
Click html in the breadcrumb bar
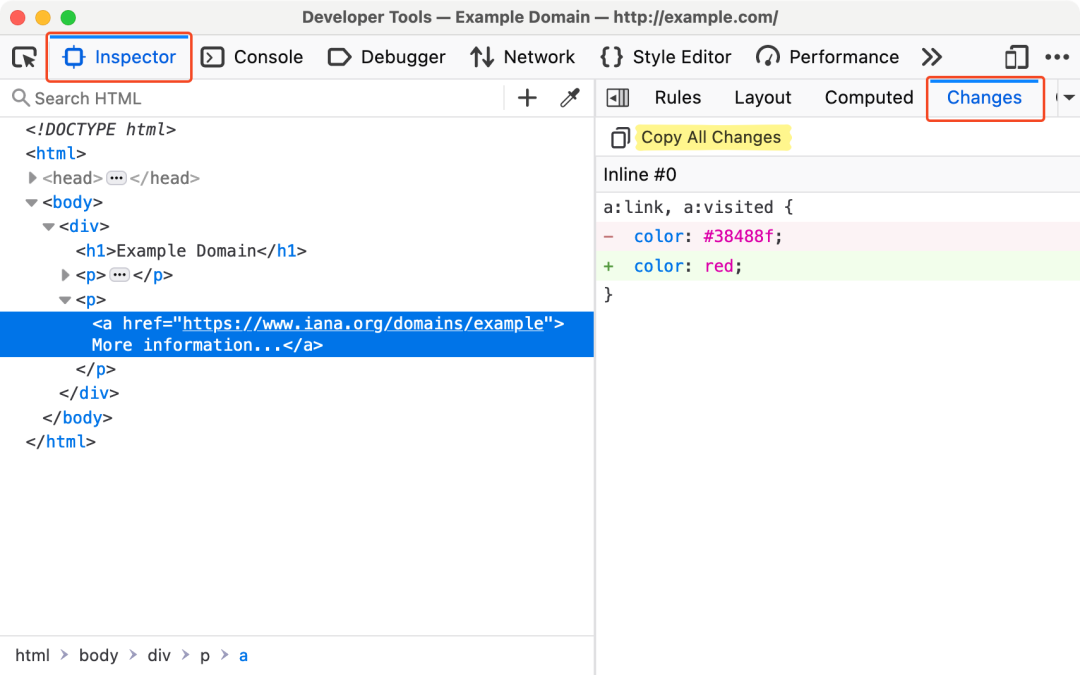pos(32,655)
